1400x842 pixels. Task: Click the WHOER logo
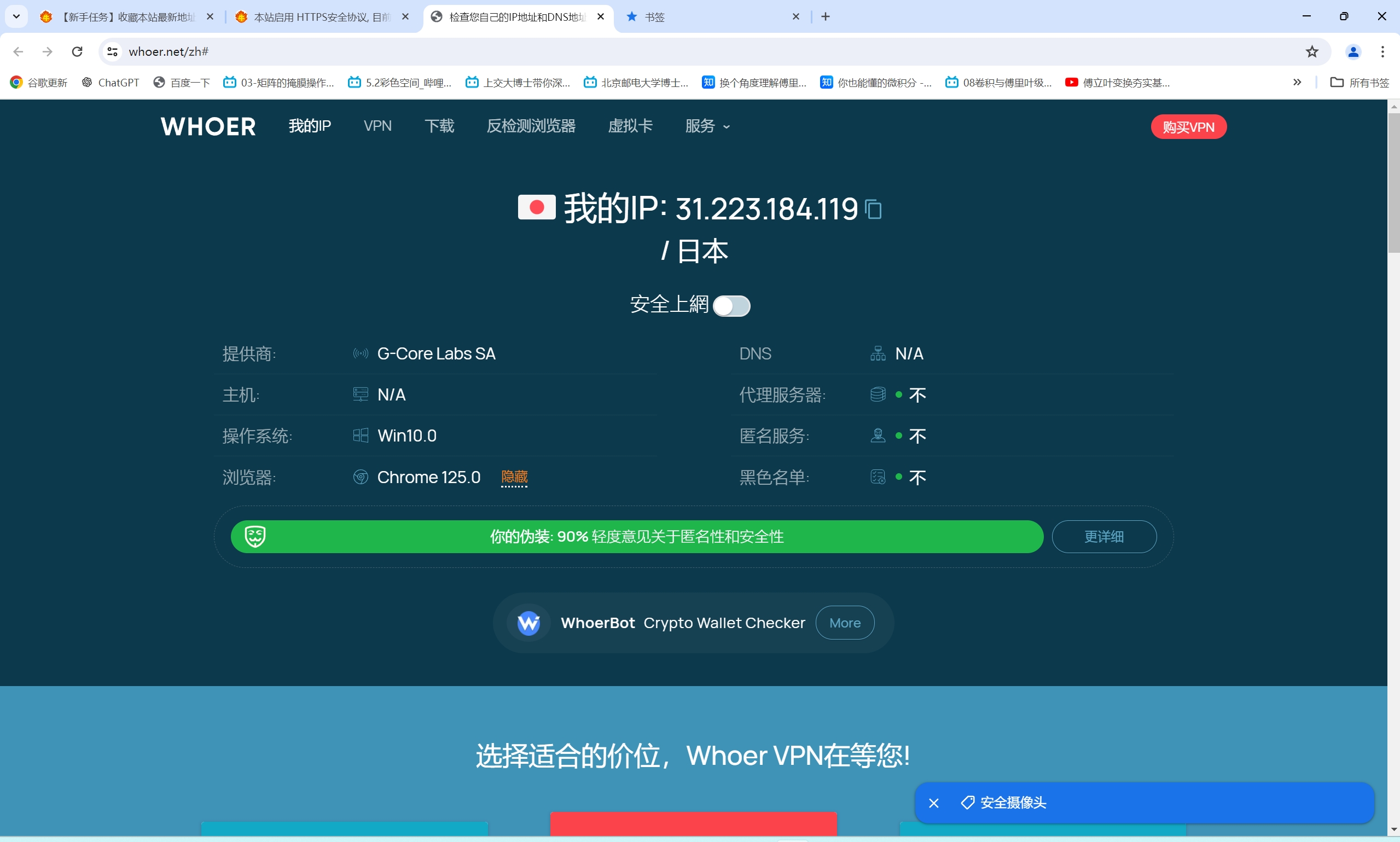(208, 126)
